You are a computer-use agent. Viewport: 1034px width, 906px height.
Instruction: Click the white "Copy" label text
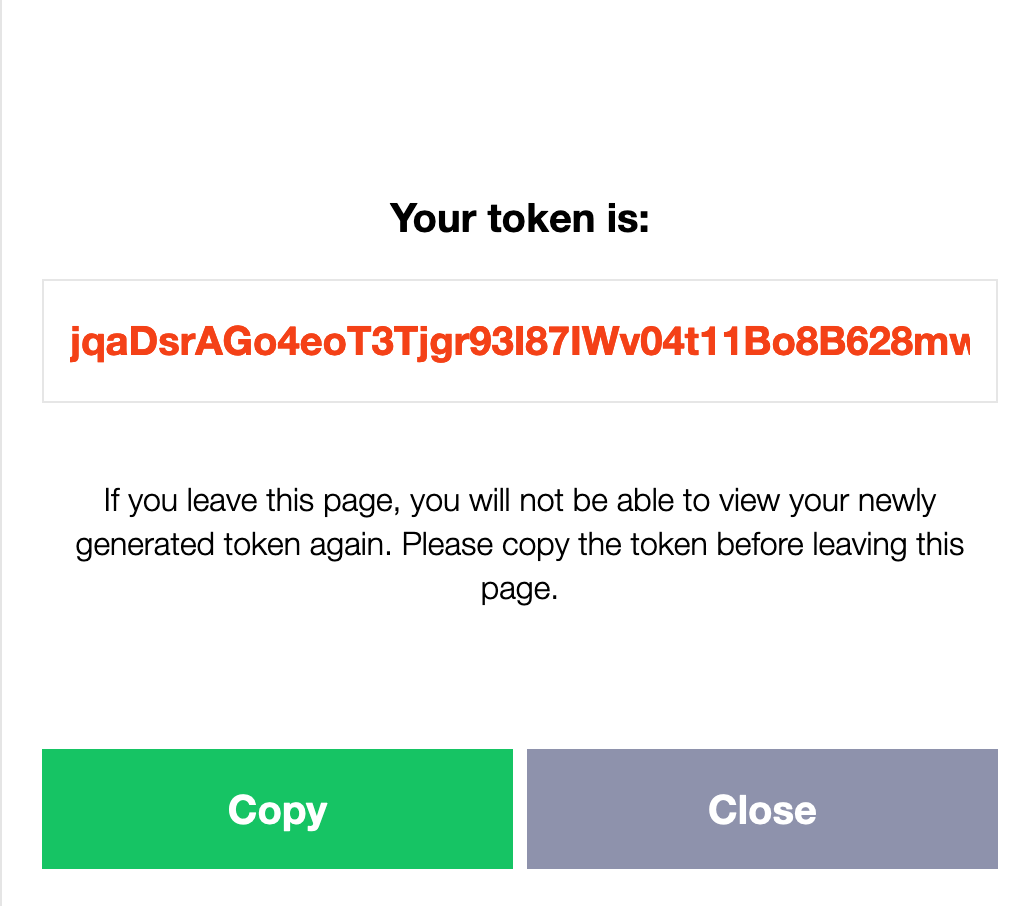[277, 809]
